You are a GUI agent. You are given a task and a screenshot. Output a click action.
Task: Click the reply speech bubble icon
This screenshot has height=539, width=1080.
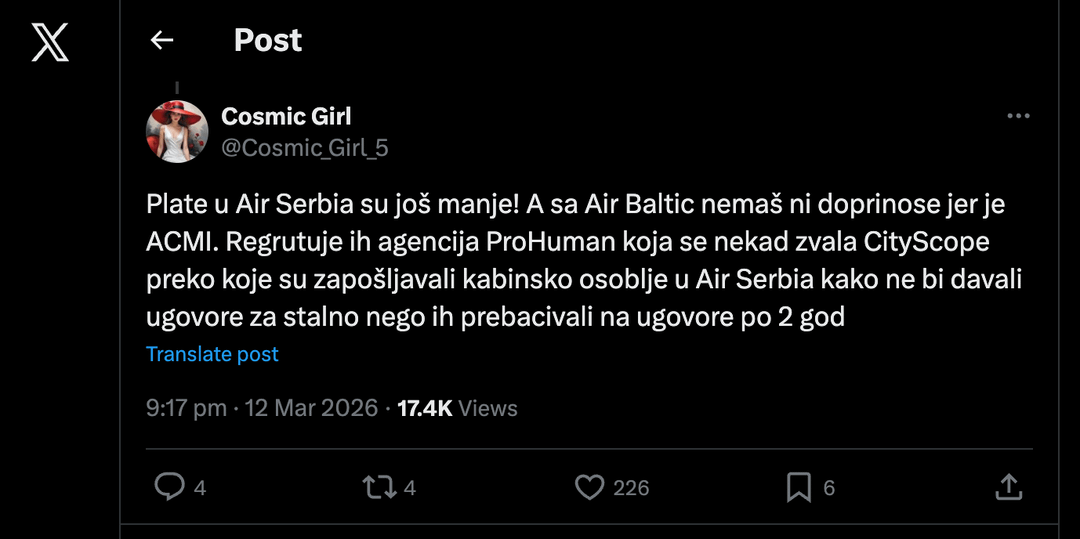pos(169,487)
